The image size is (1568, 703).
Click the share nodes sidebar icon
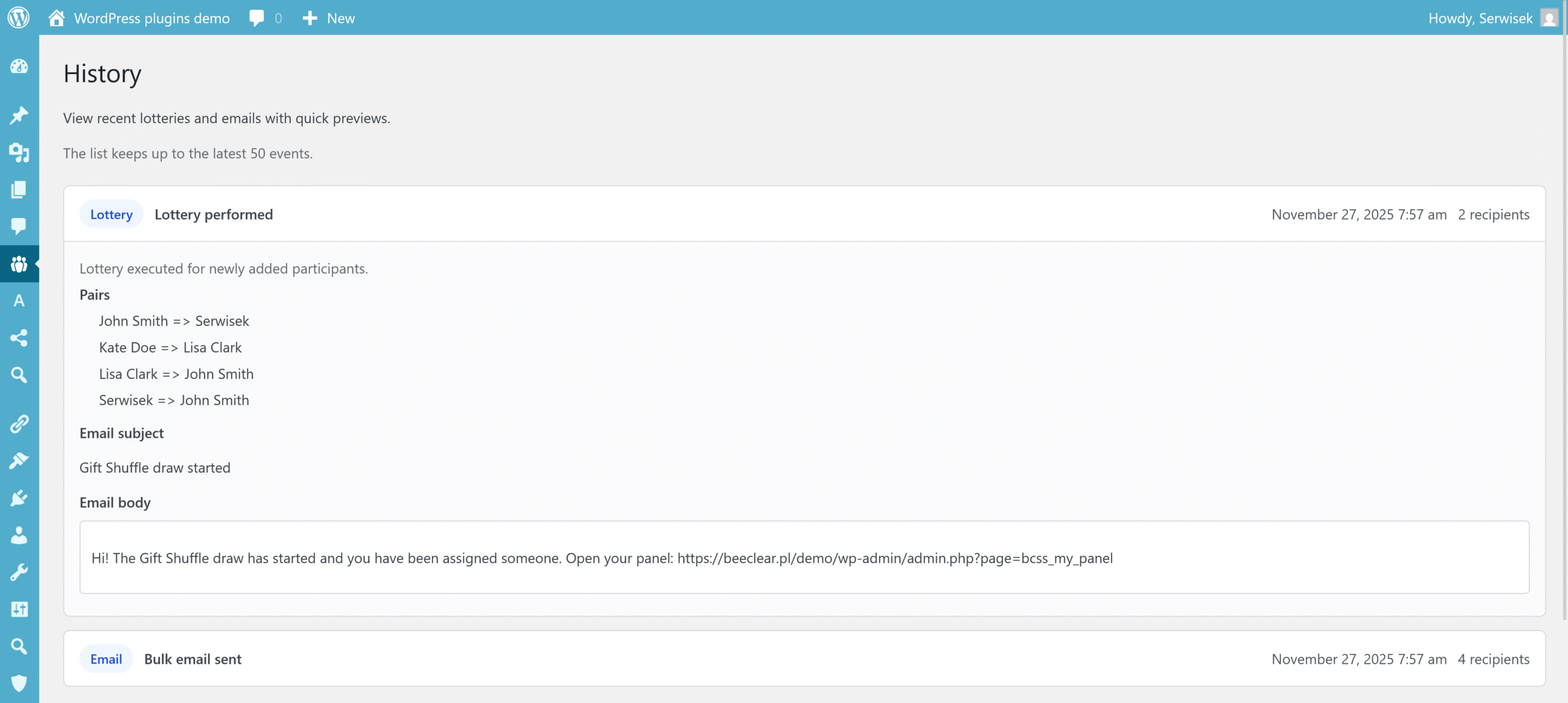(19, 338)
